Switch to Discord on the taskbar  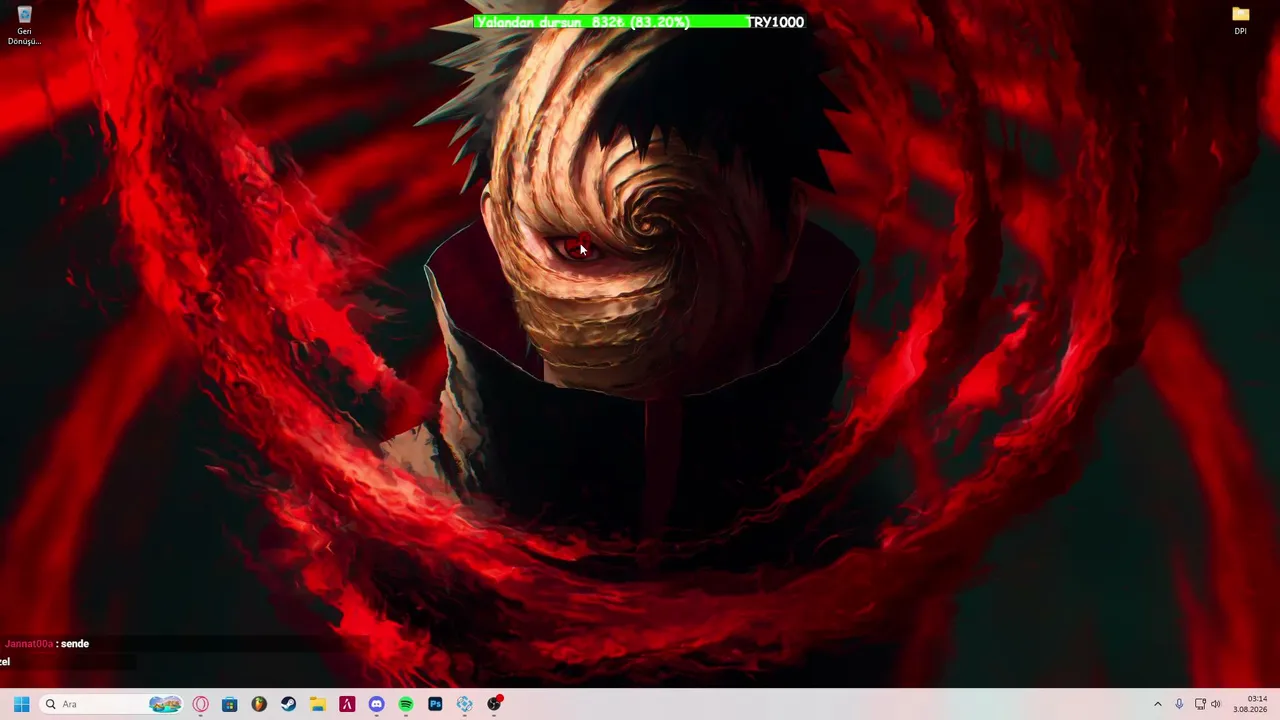tap(376, 704)
